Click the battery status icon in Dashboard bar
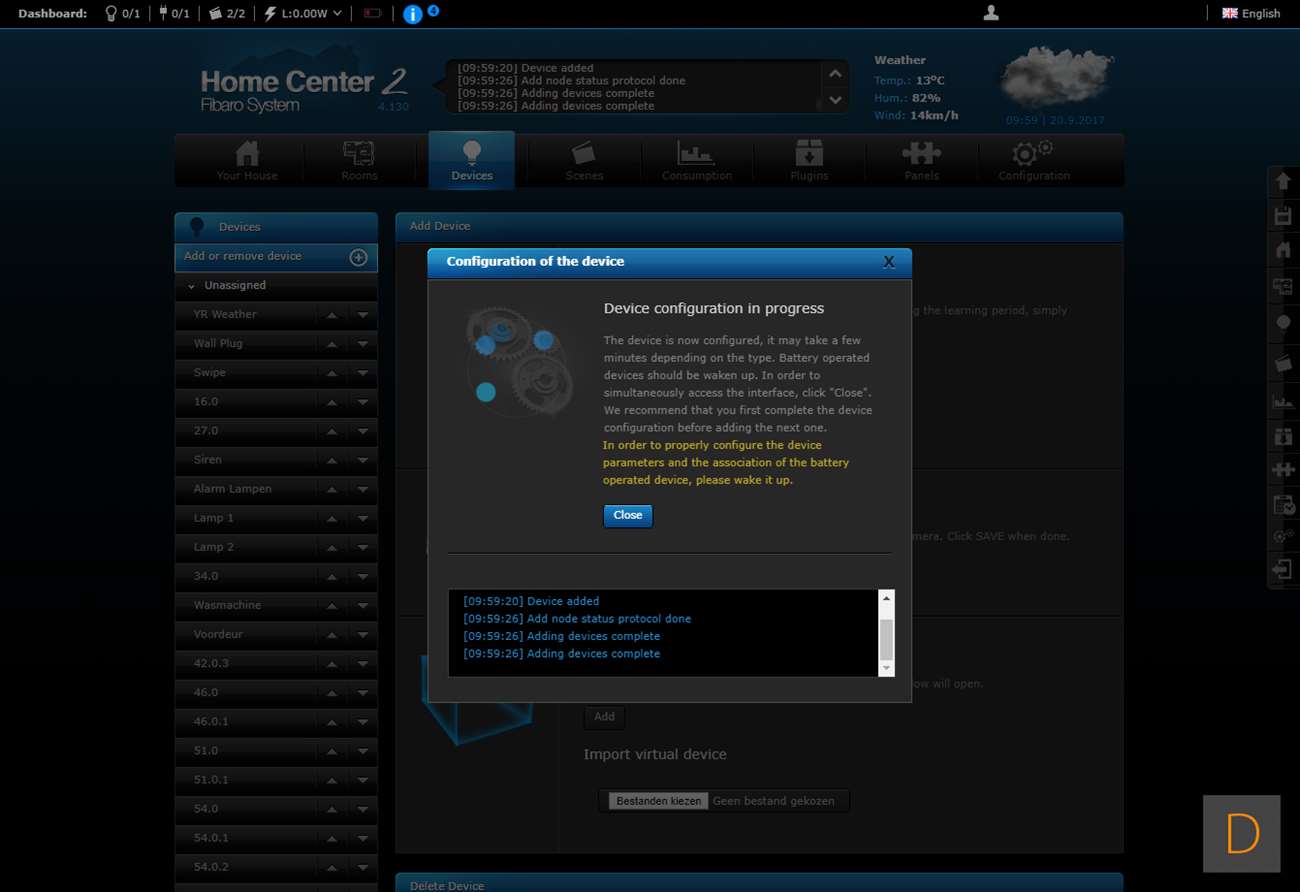Screen dimensions: 1300x892 pyautogui.click(x=372, y=14)
